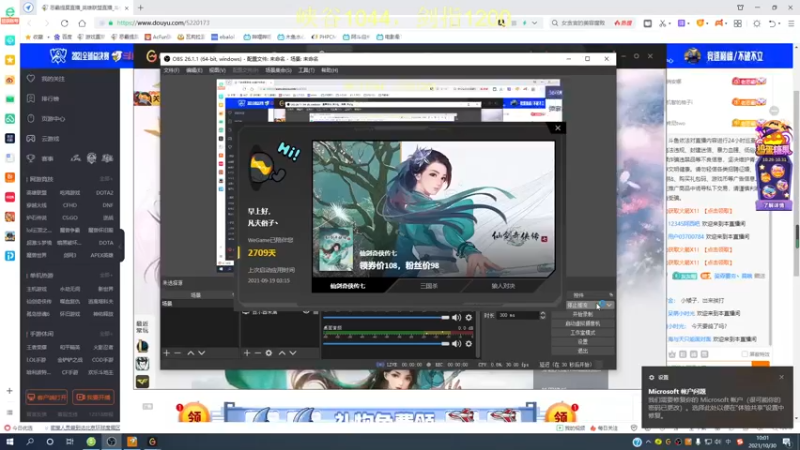Click 退出 button in OBS controls

[583, 351]
